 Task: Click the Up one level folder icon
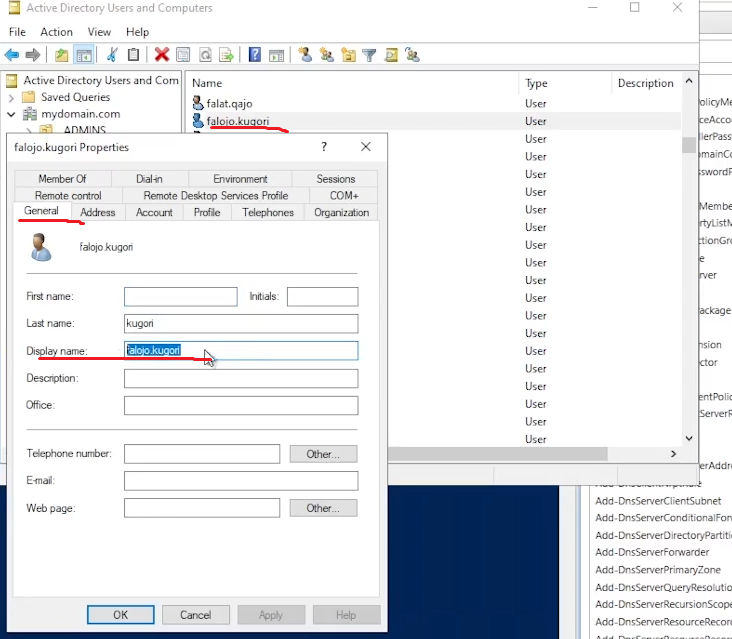(x=61, y=55)
